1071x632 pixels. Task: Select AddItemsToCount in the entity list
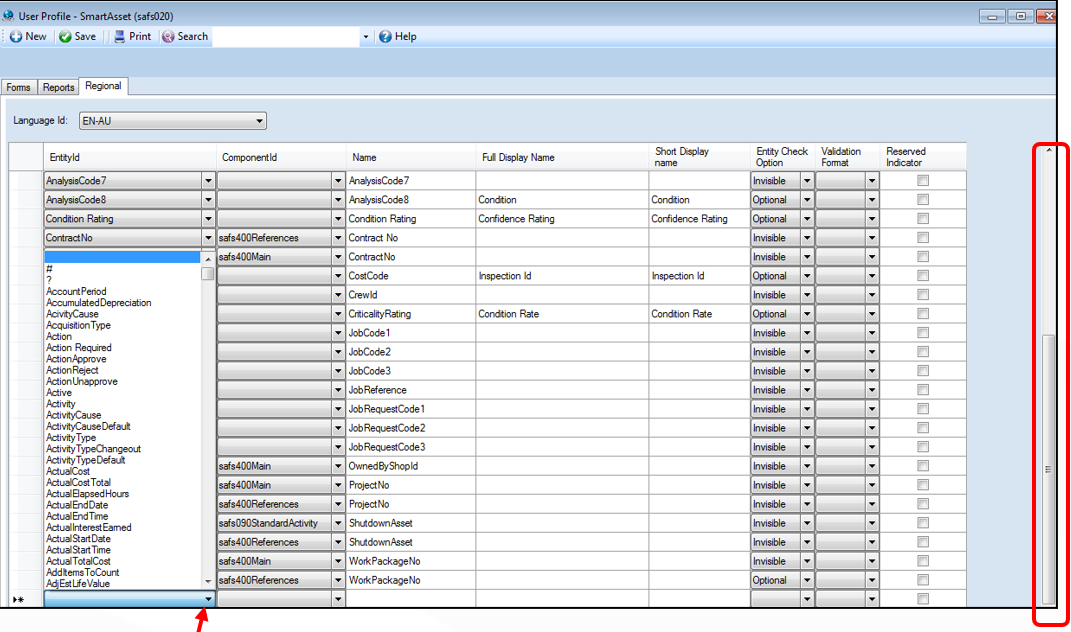[83, 573]
